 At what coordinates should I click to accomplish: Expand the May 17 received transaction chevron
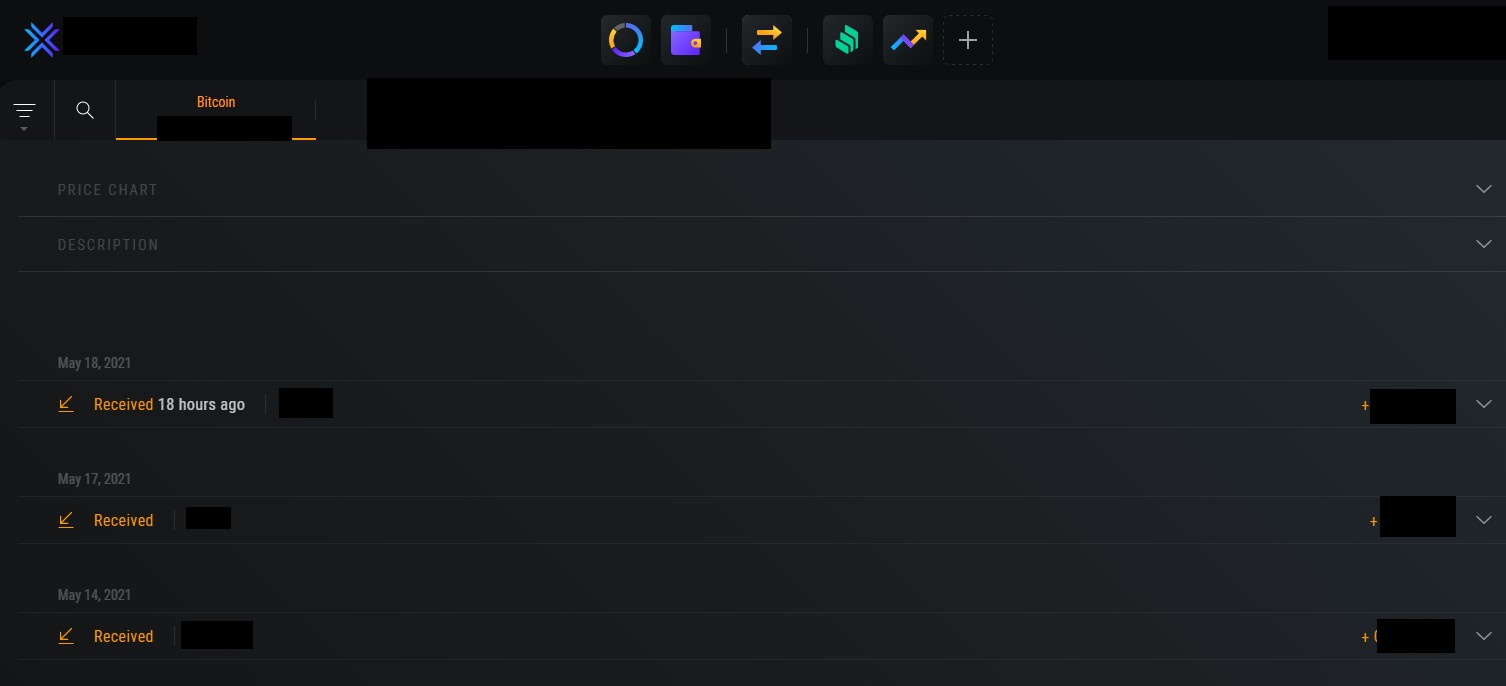coord(1484,520)
